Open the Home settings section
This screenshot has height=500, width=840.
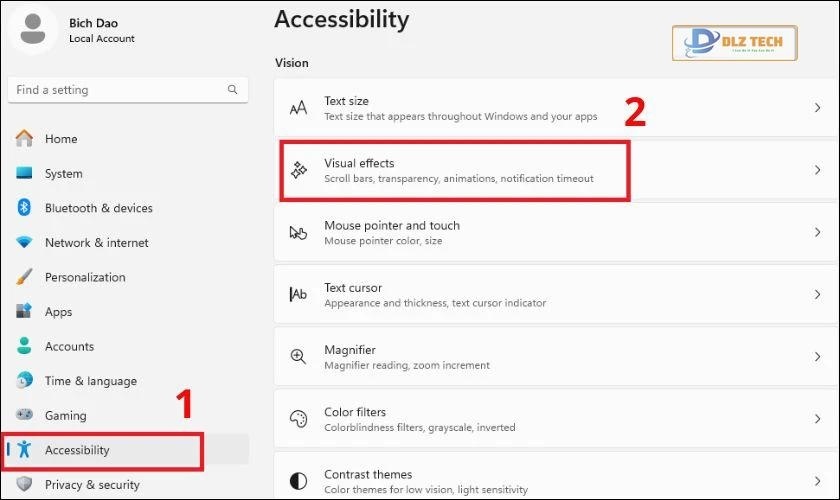coord(61,139)
